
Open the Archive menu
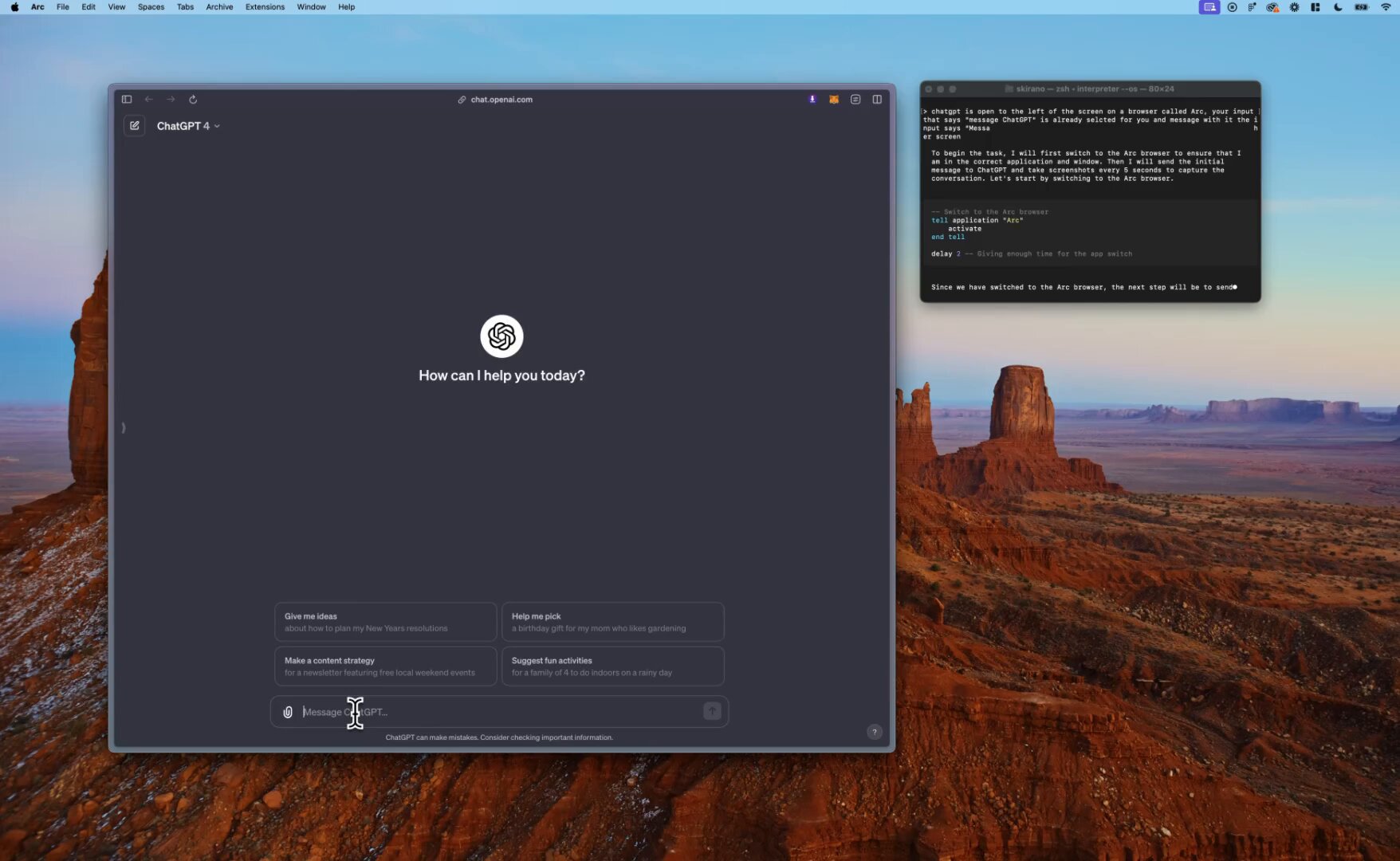pos(219,7)
